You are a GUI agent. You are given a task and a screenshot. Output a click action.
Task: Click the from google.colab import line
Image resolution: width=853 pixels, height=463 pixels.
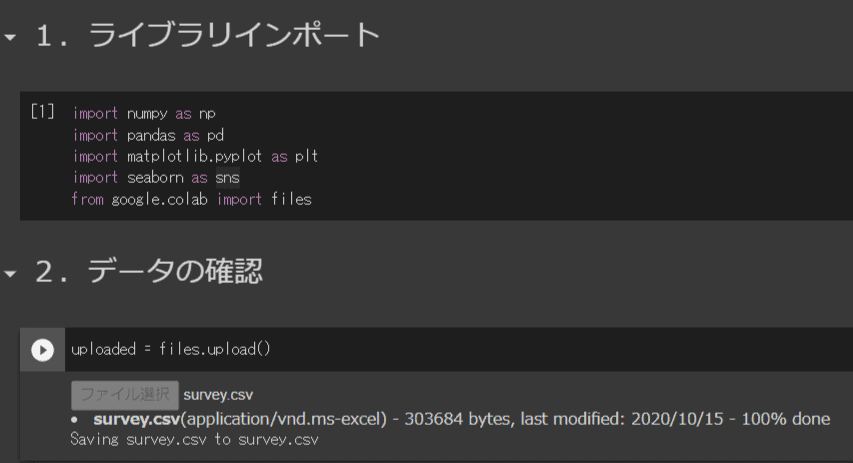coord(191,199)
